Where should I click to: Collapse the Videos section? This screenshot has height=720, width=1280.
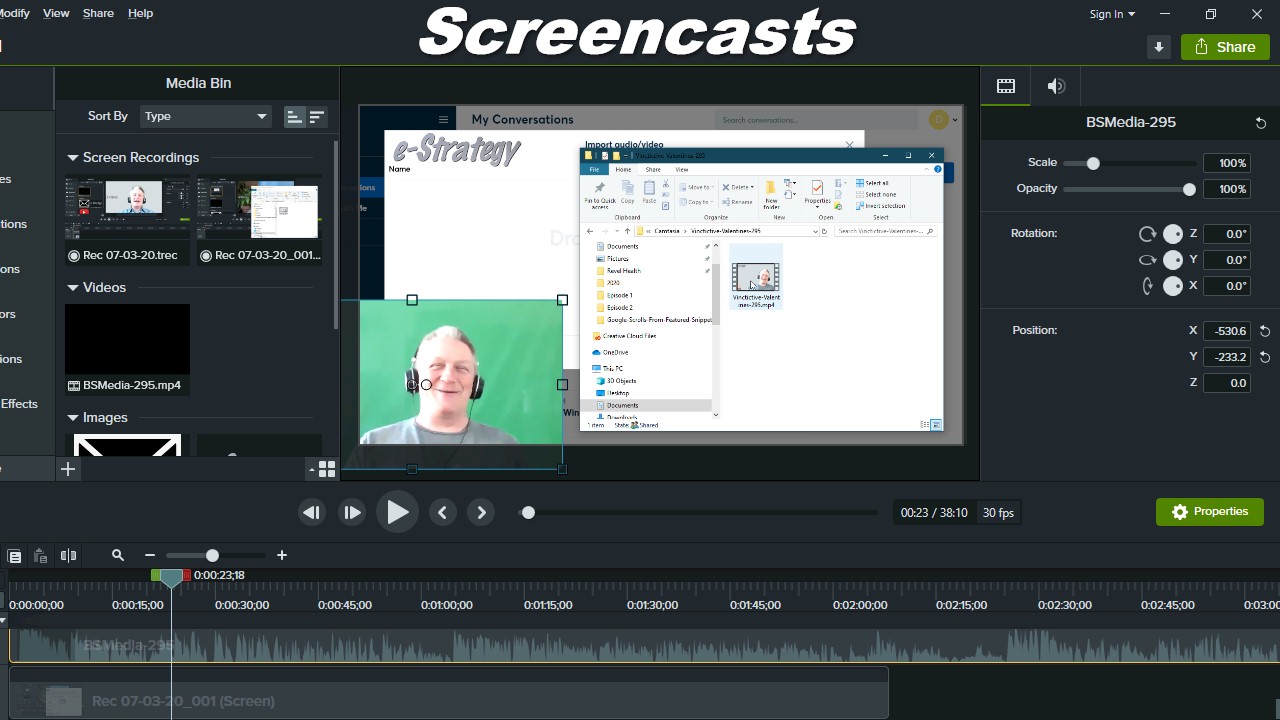click(x=72, y=287)
